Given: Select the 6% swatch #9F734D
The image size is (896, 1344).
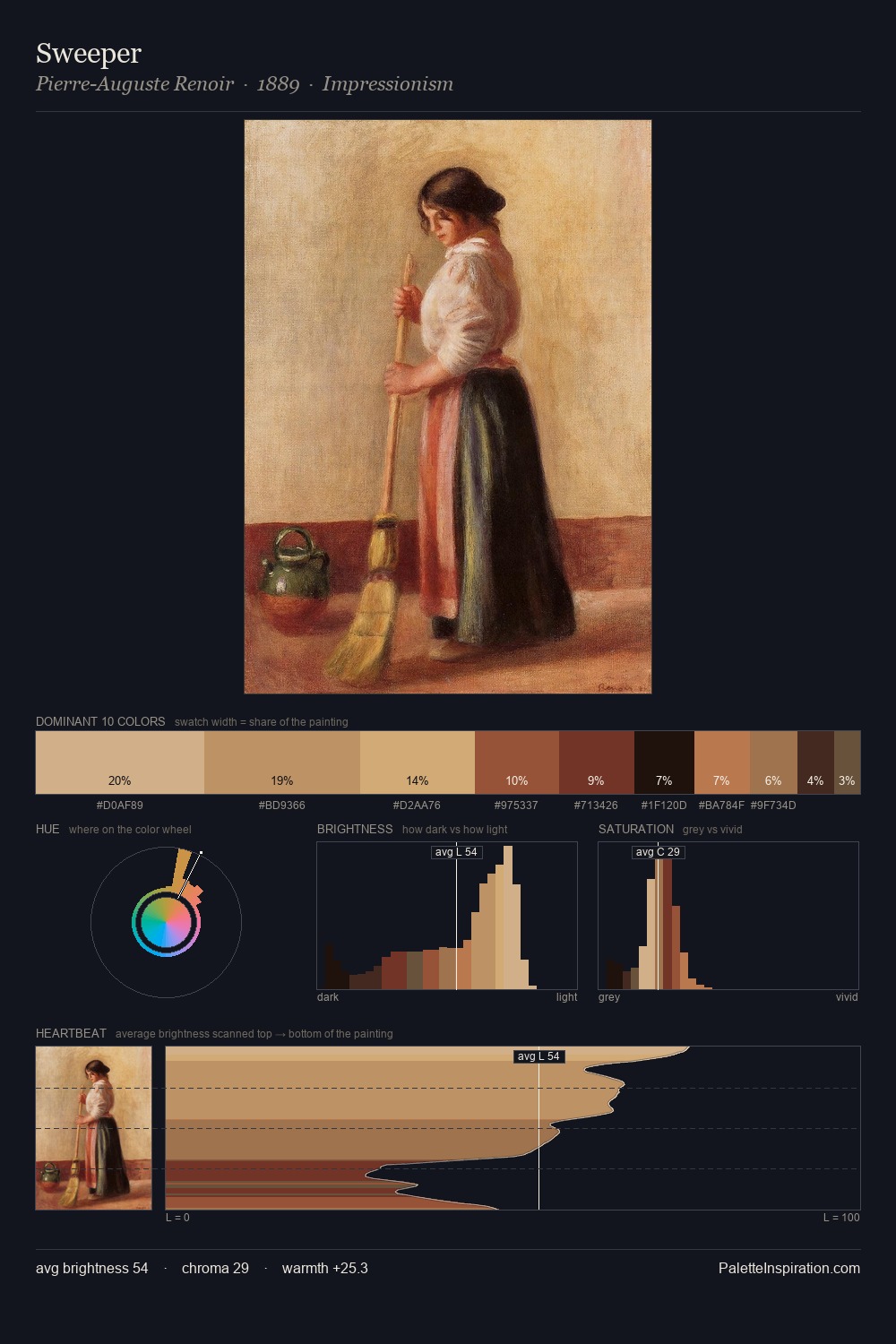Looking at the screenshot, I should [x=773, y=762].
